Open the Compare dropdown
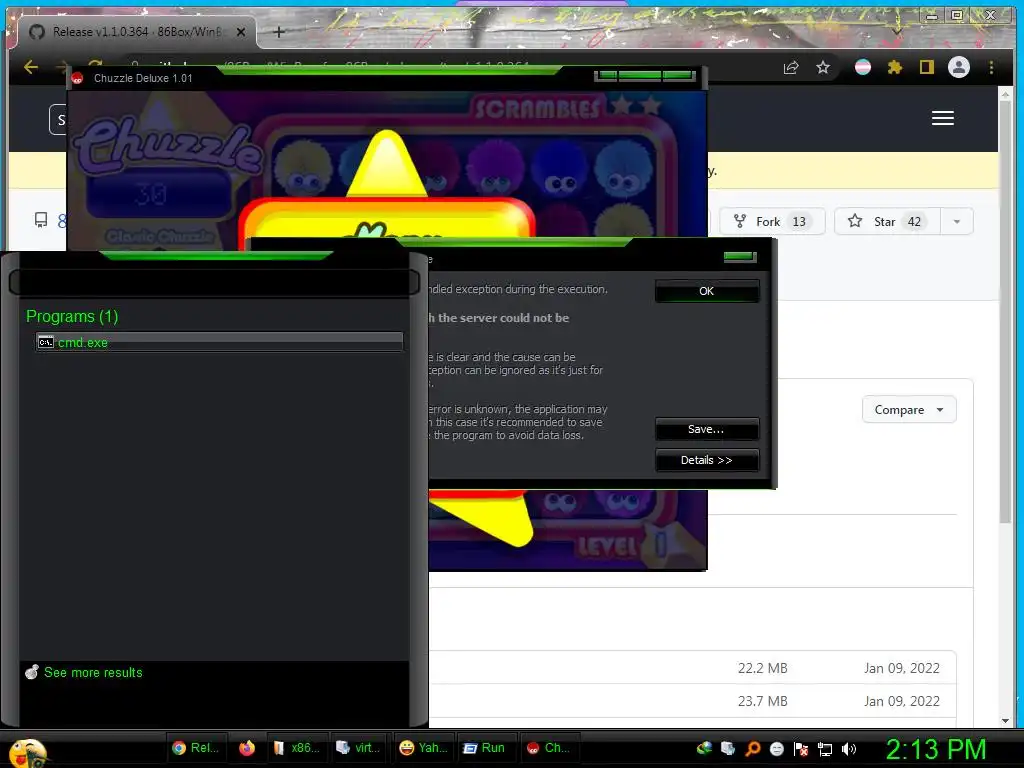This screenshot has height=768, width=1024. tap(909, 410)
